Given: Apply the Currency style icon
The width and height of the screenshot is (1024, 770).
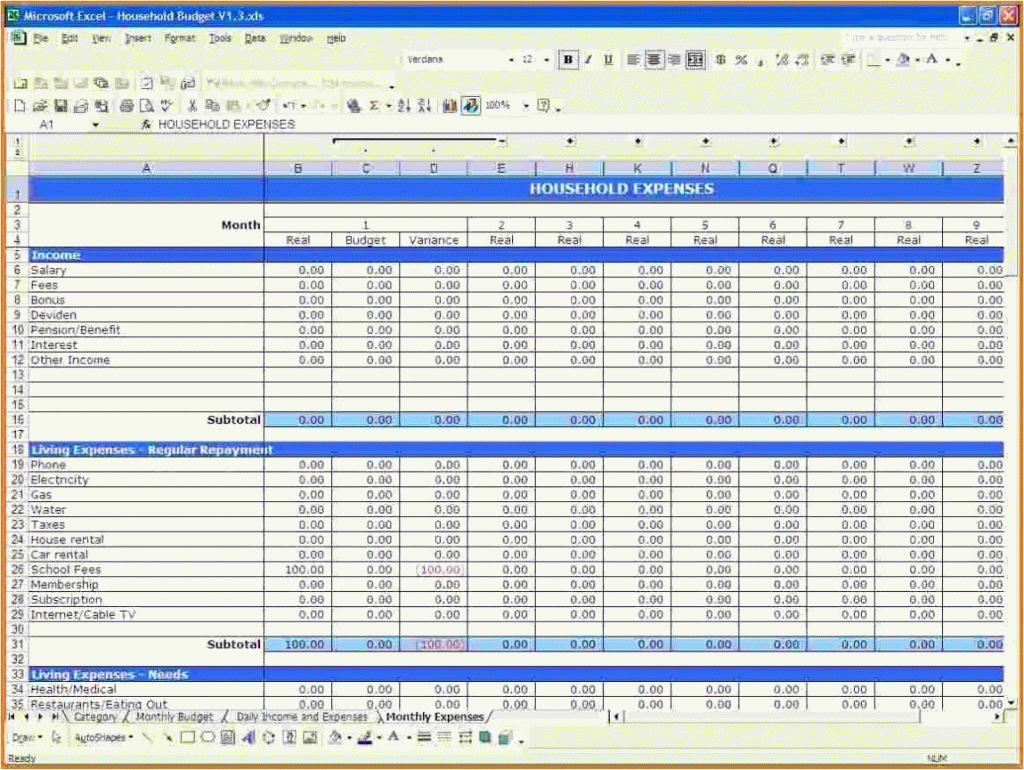Looking at the screenshot, I should (x=719, y=58).
